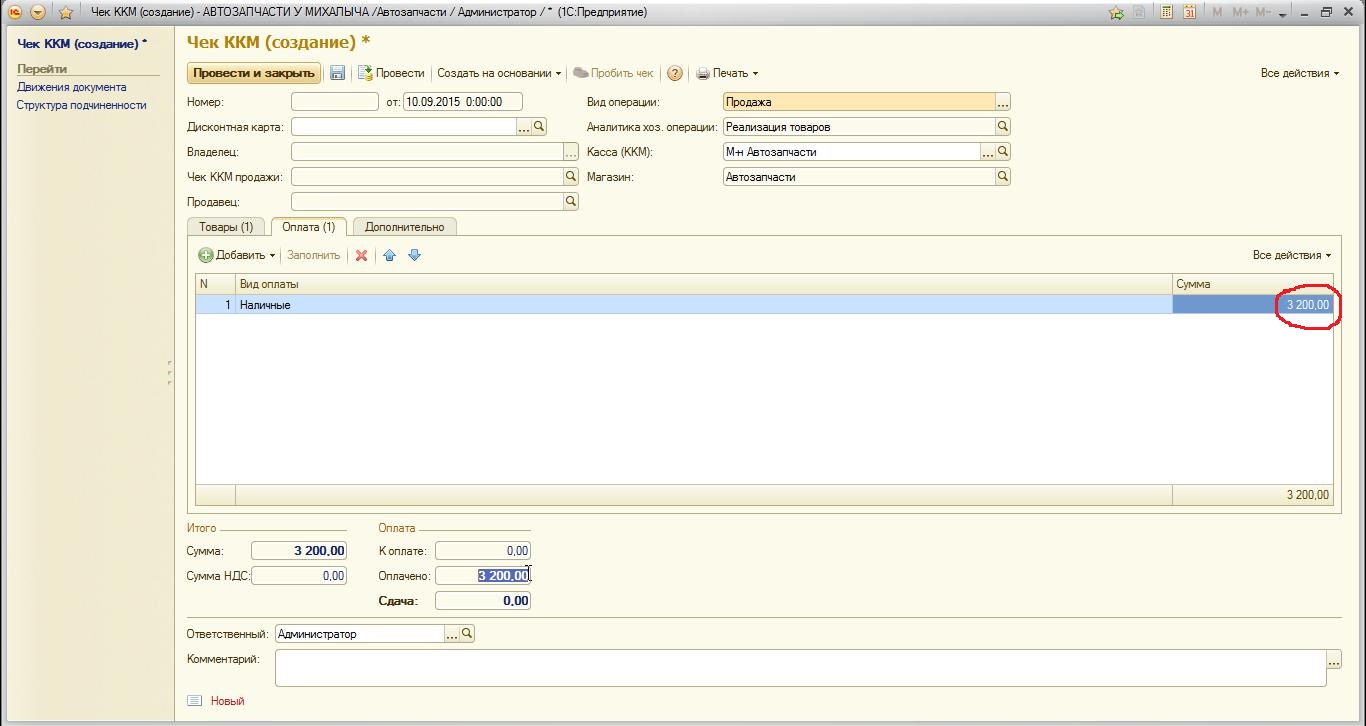Delete payment row with red X icon
Image resolution: width=1366 pixels, height=726 pixels.
(x=362, y=255)
